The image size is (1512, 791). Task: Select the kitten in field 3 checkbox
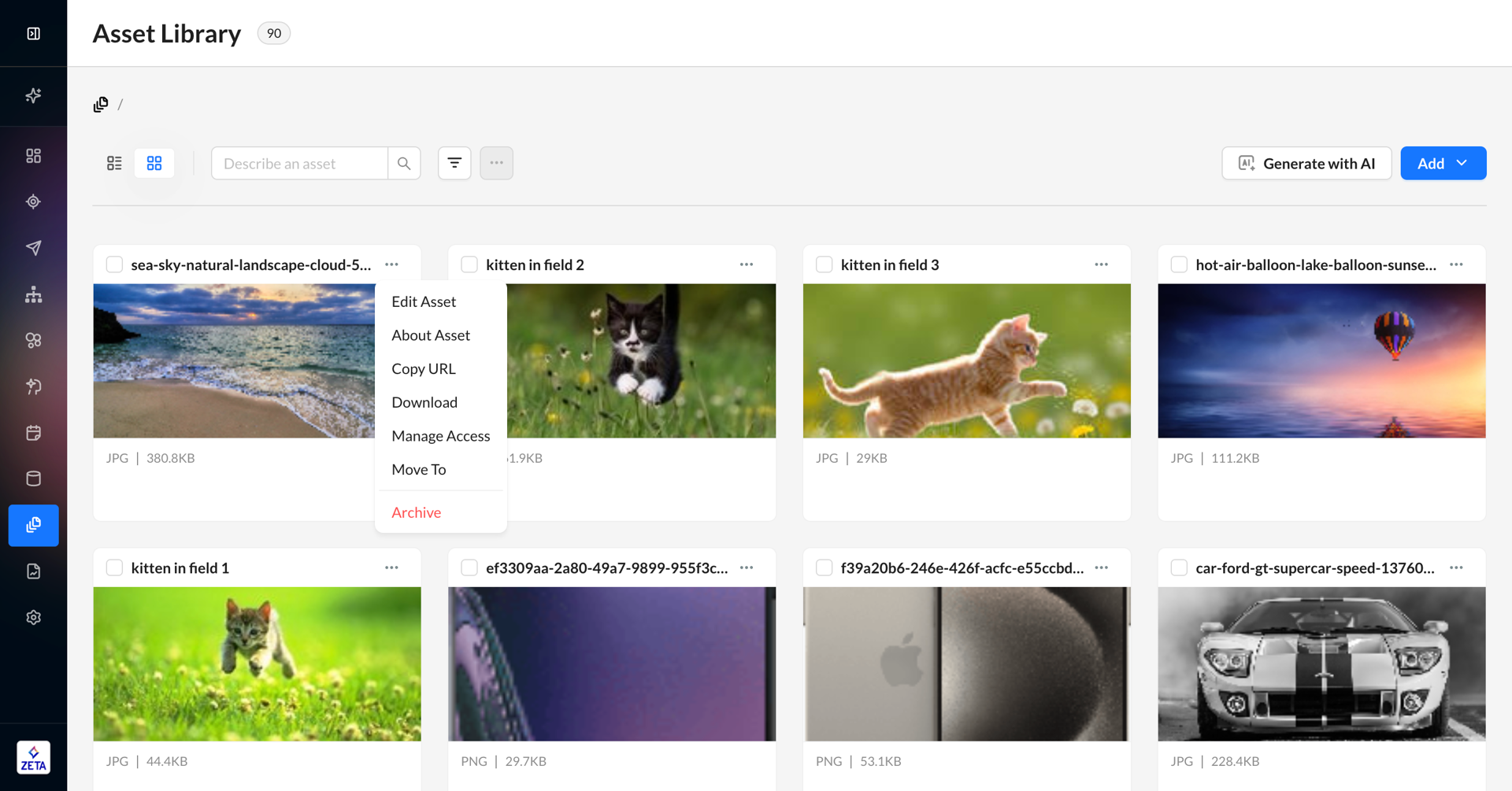[x=824, y=264]
